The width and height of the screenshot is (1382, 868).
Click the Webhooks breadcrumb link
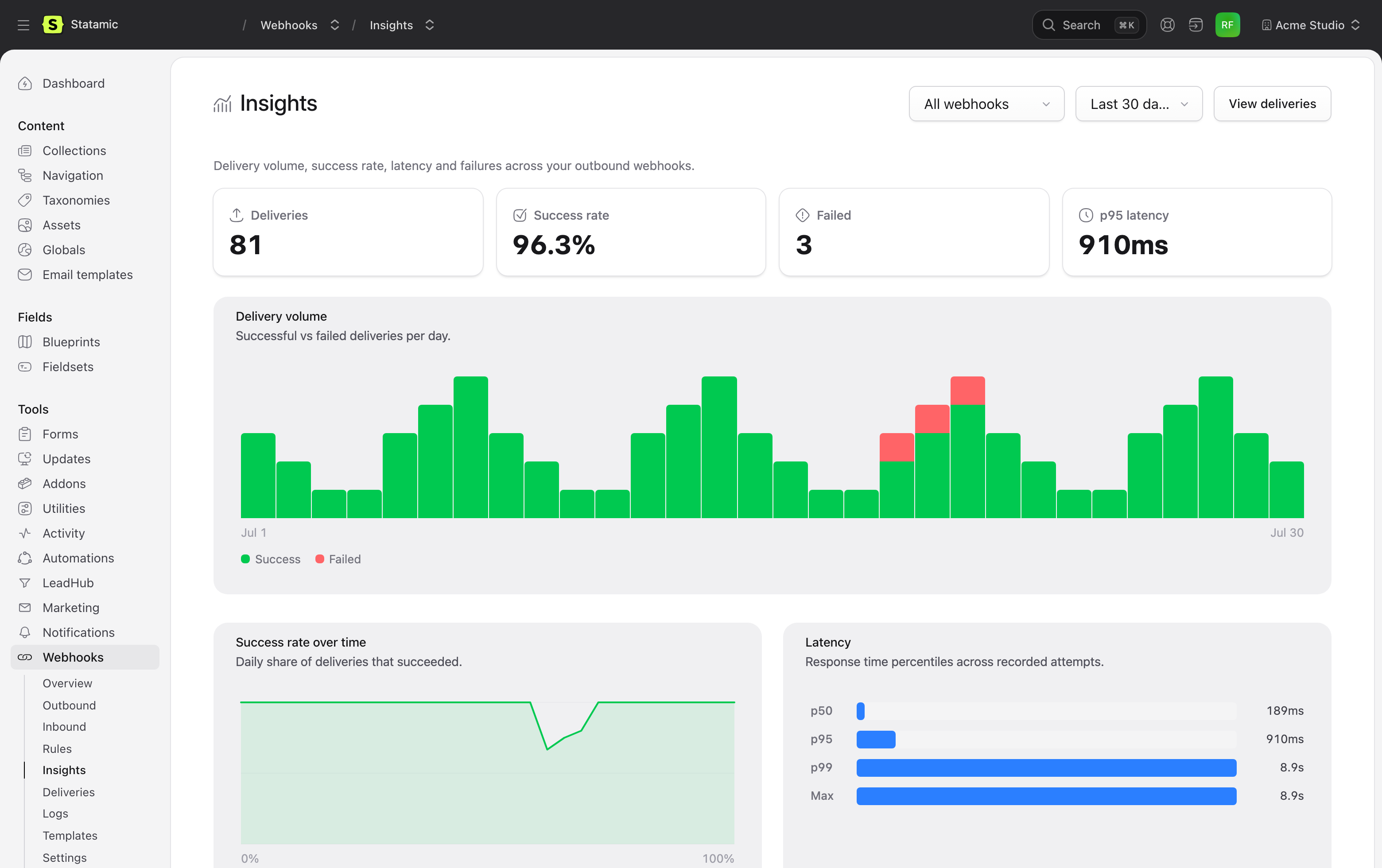[289, 25]
